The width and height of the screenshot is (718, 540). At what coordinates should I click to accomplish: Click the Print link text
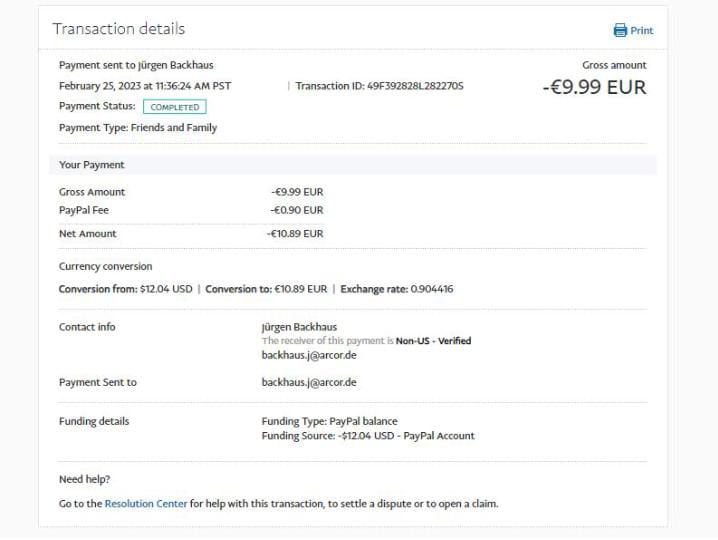coord(642,31)
